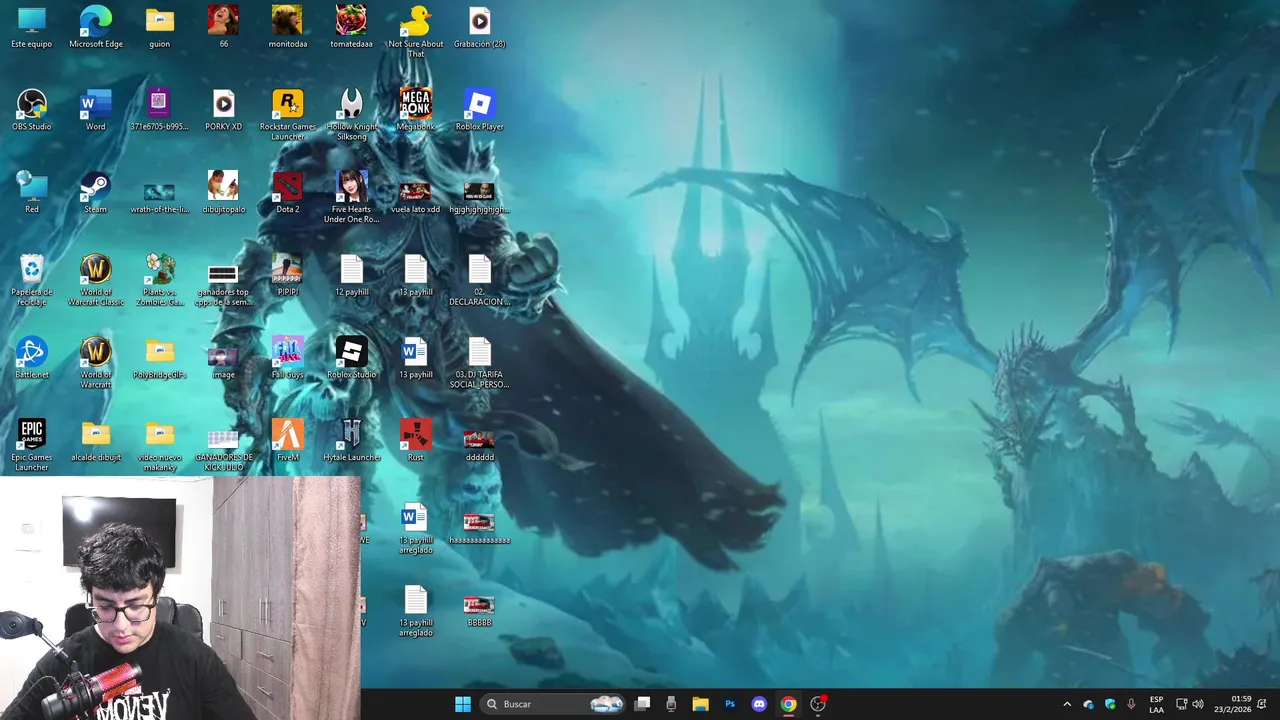Select the Grabación (28) video file

[x=479, y=27]
